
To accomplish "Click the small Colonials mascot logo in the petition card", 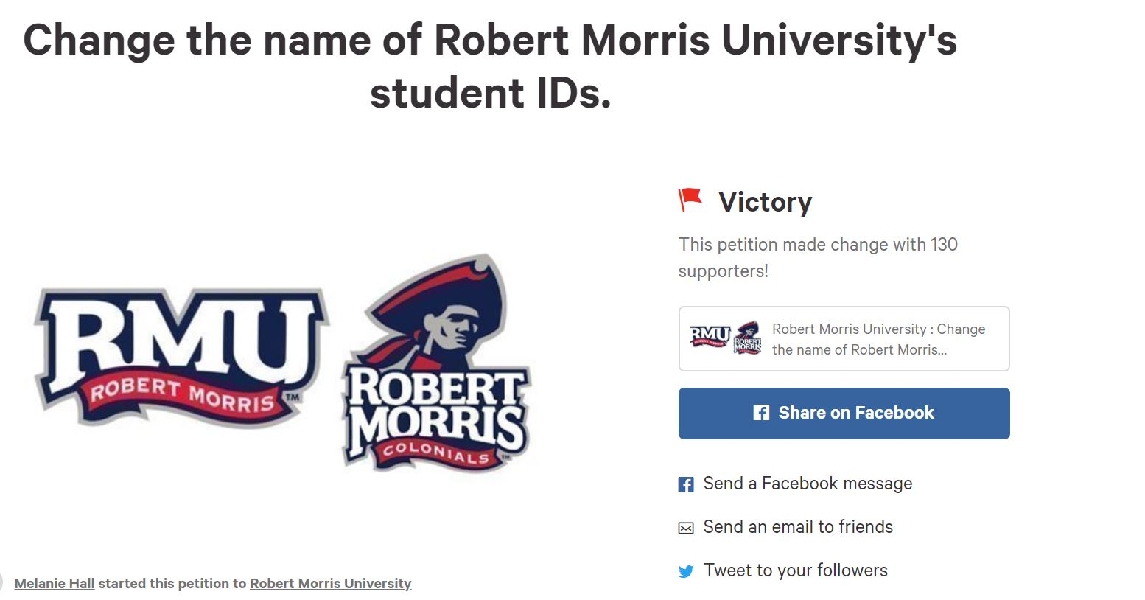I will point(748,338).
